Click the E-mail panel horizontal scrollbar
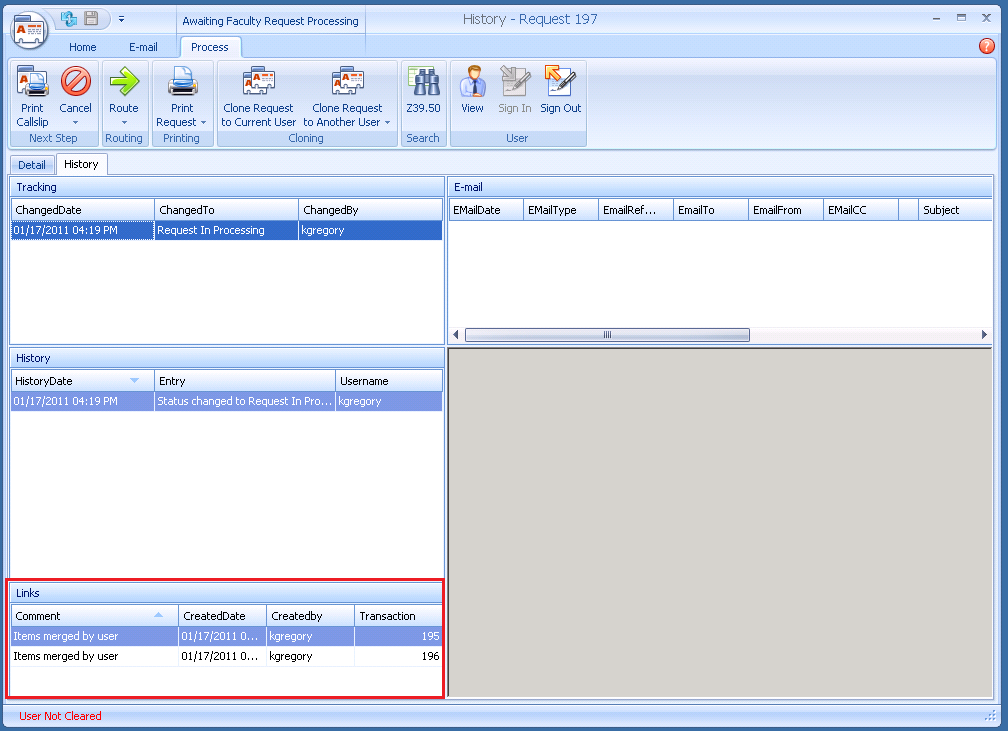Image resolution: width=1008 pixels, height=731 pixels. (607, 334)
